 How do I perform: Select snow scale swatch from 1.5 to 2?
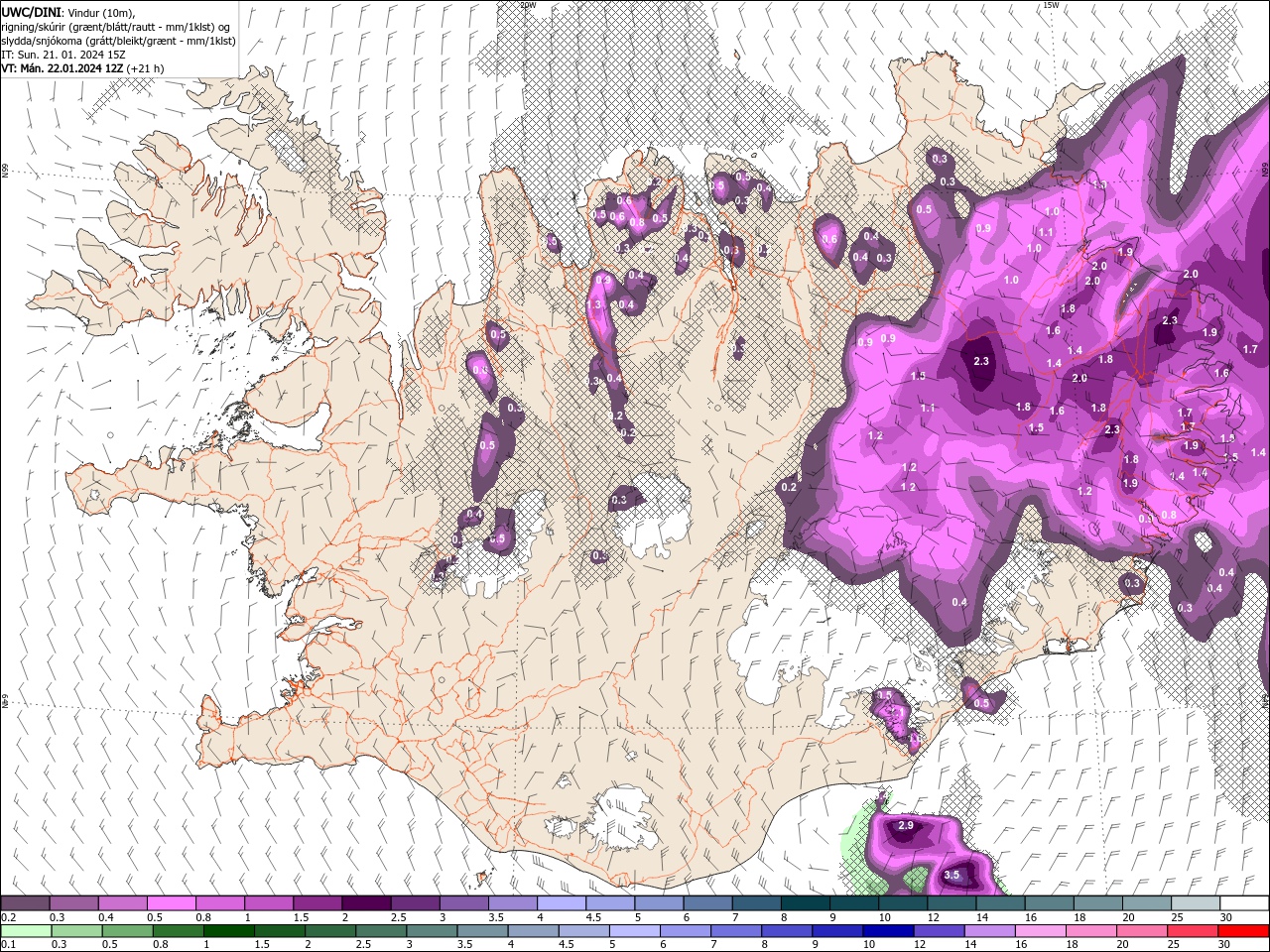[x=317, y=902]
